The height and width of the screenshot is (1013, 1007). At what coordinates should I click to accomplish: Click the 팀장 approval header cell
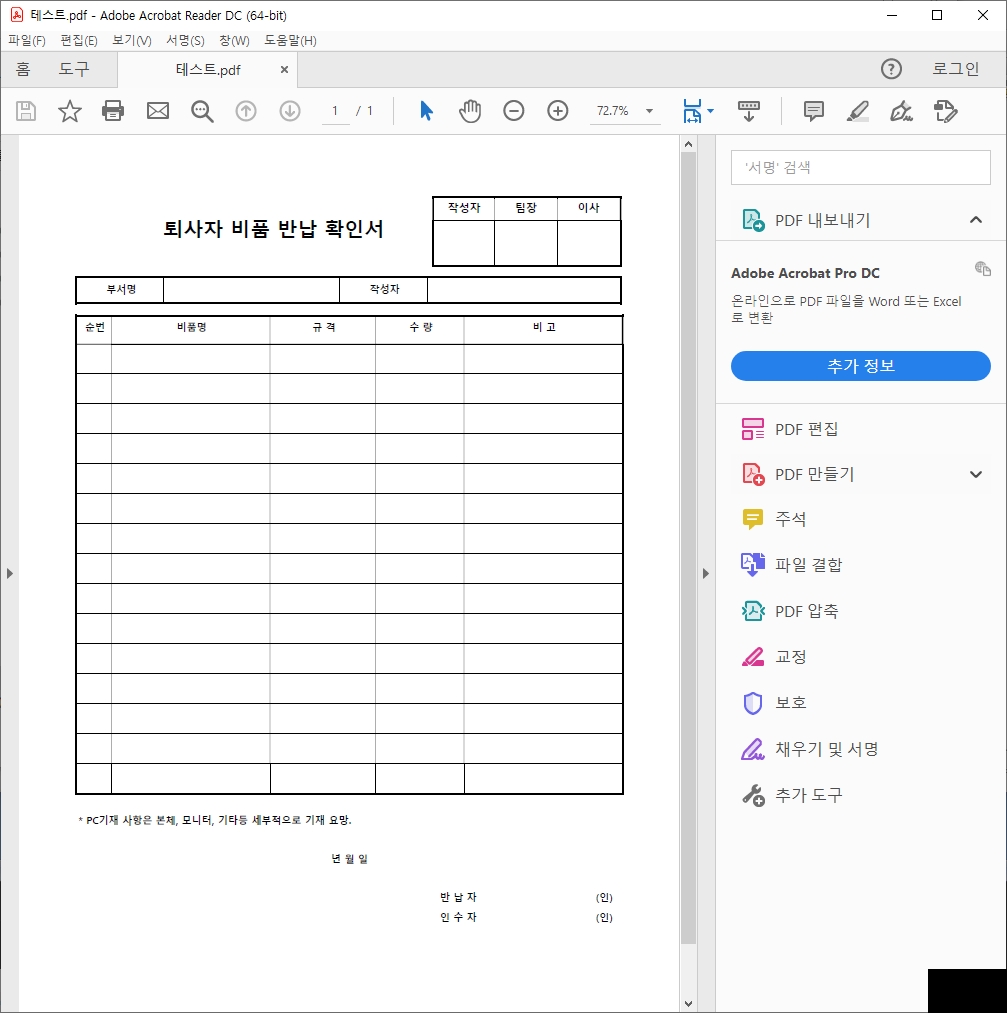526,208
